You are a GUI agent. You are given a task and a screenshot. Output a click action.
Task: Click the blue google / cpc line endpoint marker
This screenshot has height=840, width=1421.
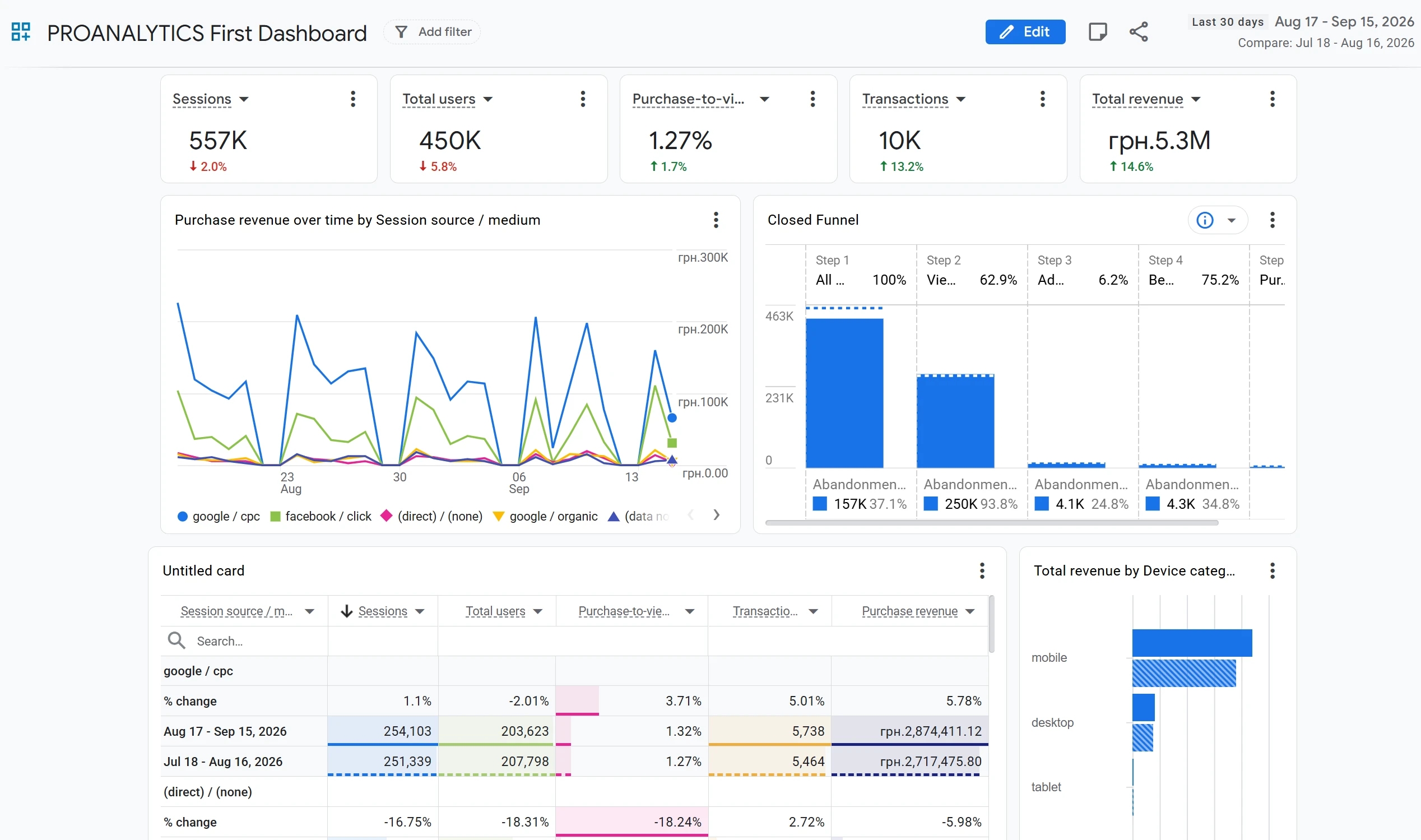(x=672, y=417)
